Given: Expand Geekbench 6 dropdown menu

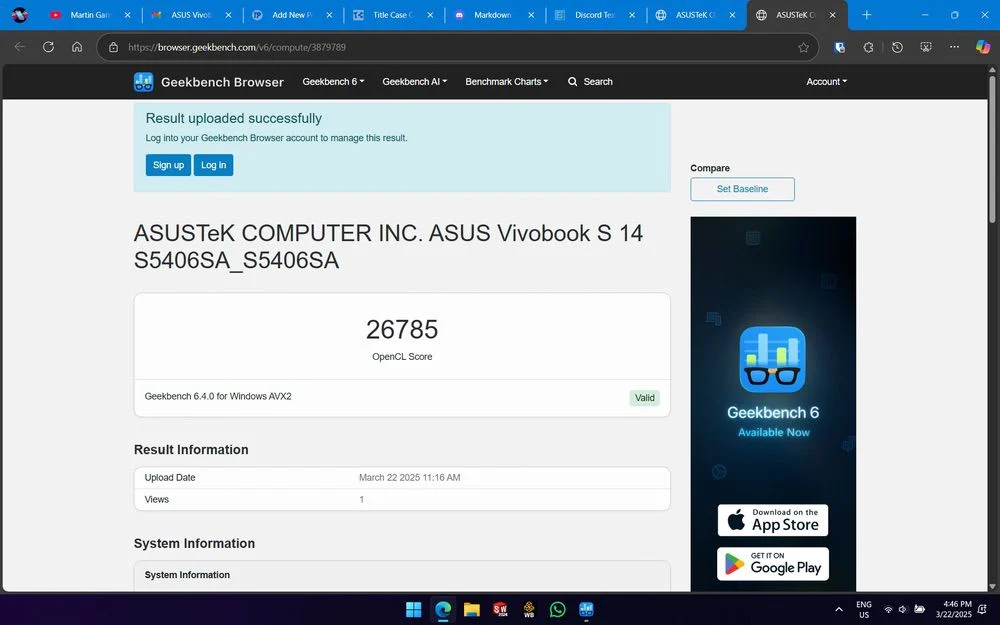Looking at the screenshot, I should (333, 82).
